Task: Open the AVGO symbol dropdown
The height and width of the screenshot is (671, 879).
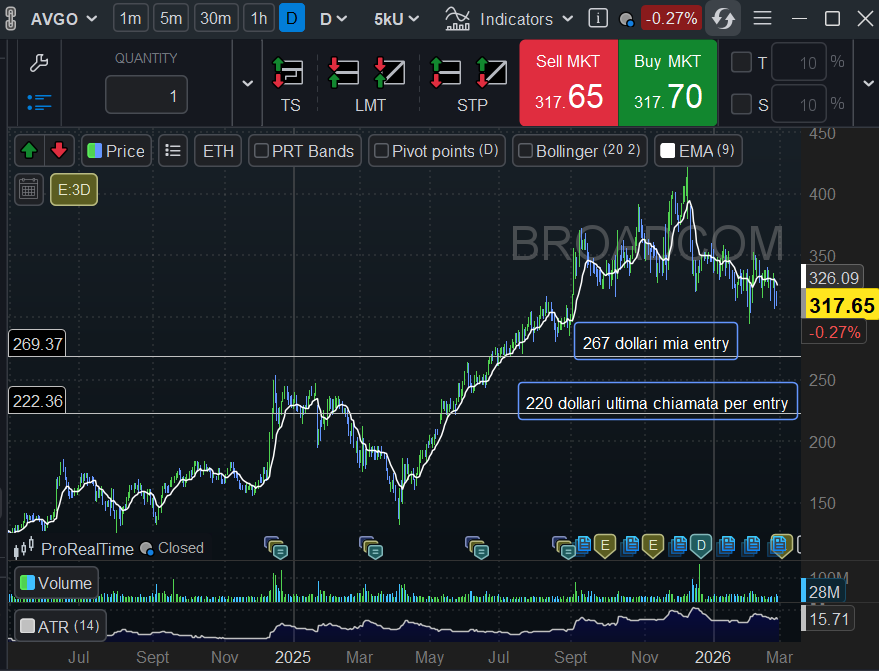Action: 64,18
